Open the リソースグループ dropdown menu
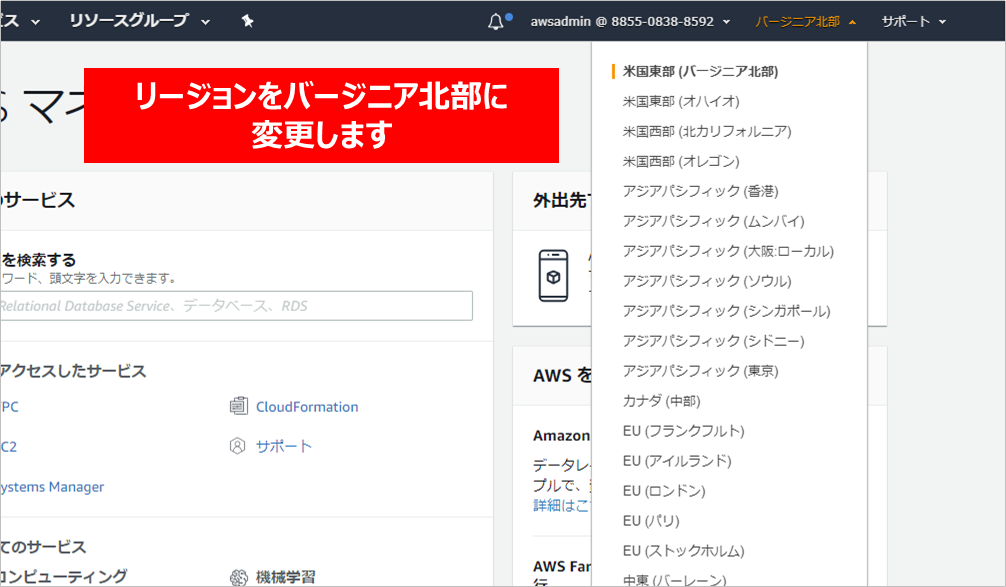The width and height of the screenshot is (1006, 587). pos(140,21)
